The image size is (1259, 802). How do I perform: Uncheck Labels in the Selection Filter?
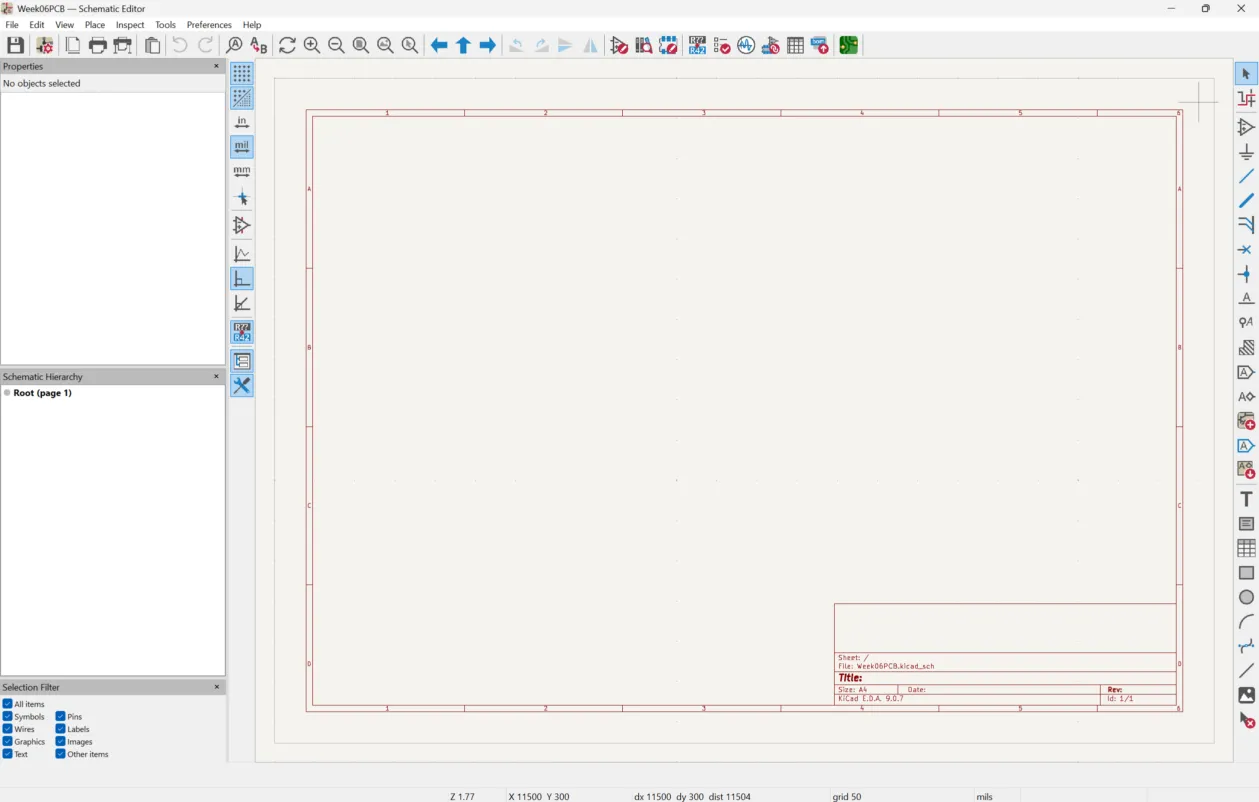coord(60,728)
